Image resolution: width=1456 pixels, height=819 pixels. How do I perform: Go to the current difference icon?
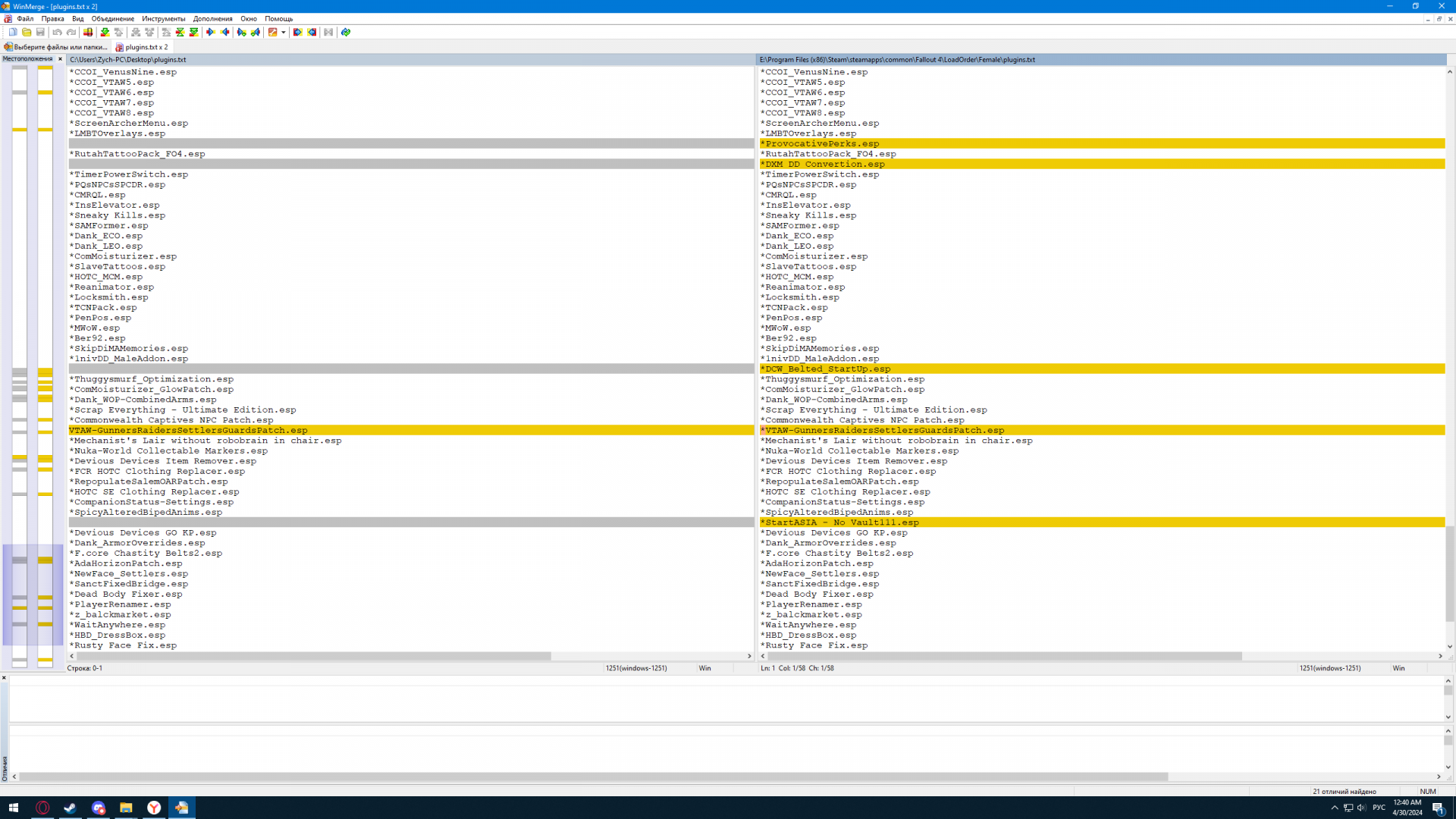tap(180, 32)
